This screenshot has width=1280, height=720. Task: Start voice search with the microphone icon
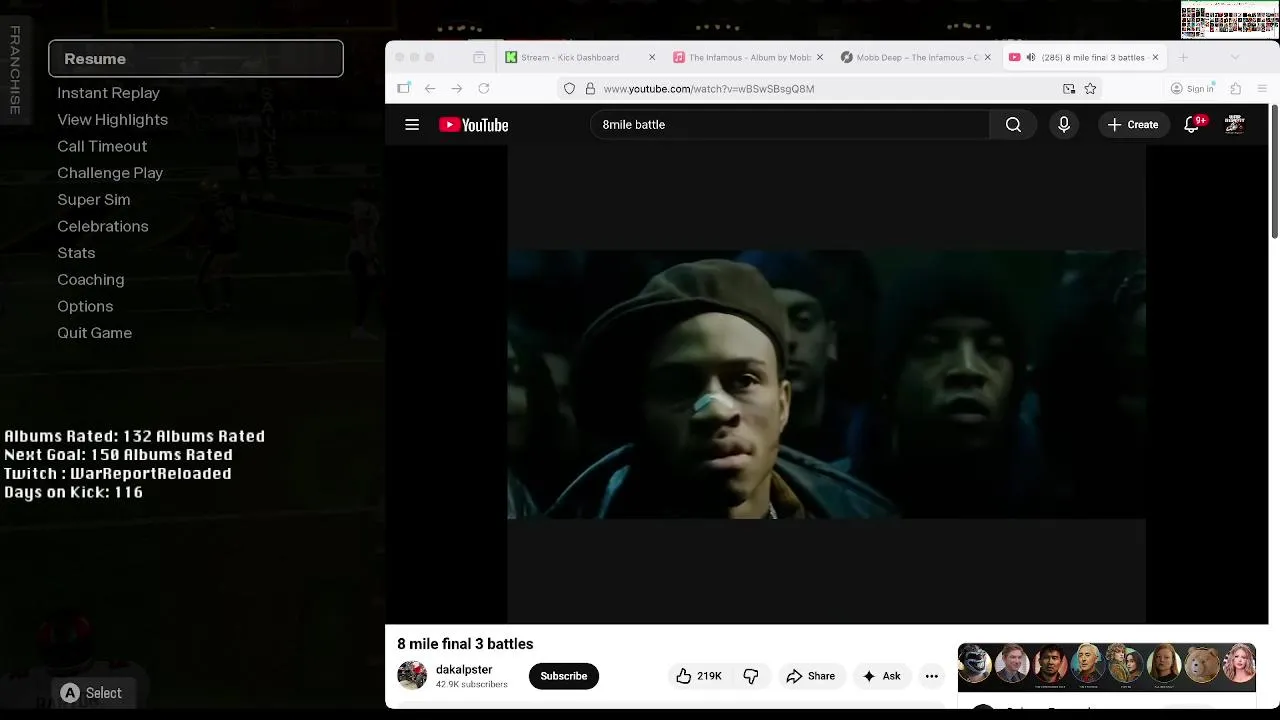coord(1064,125)
